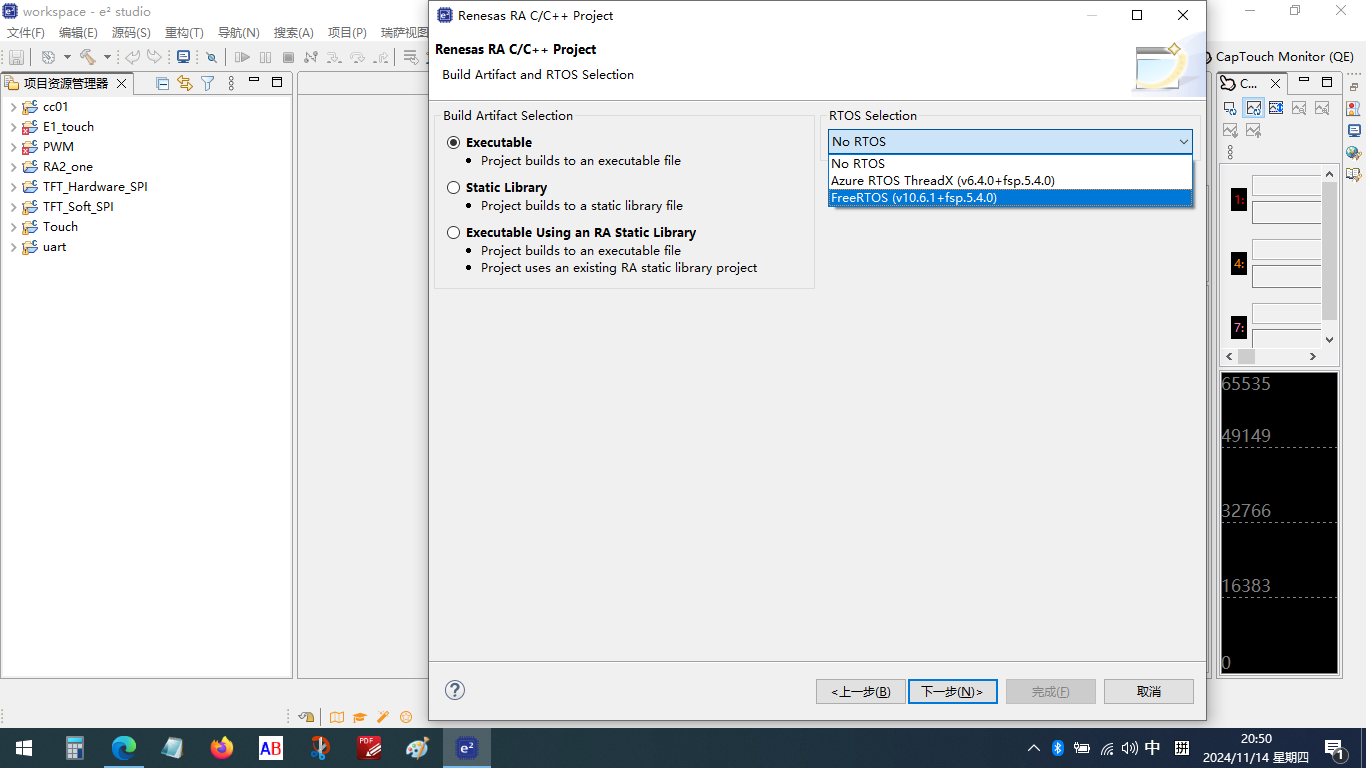Viewport: 1366px width, 768px height.
Task: Click the 取消 cancel button
Action: point(1149,692)
